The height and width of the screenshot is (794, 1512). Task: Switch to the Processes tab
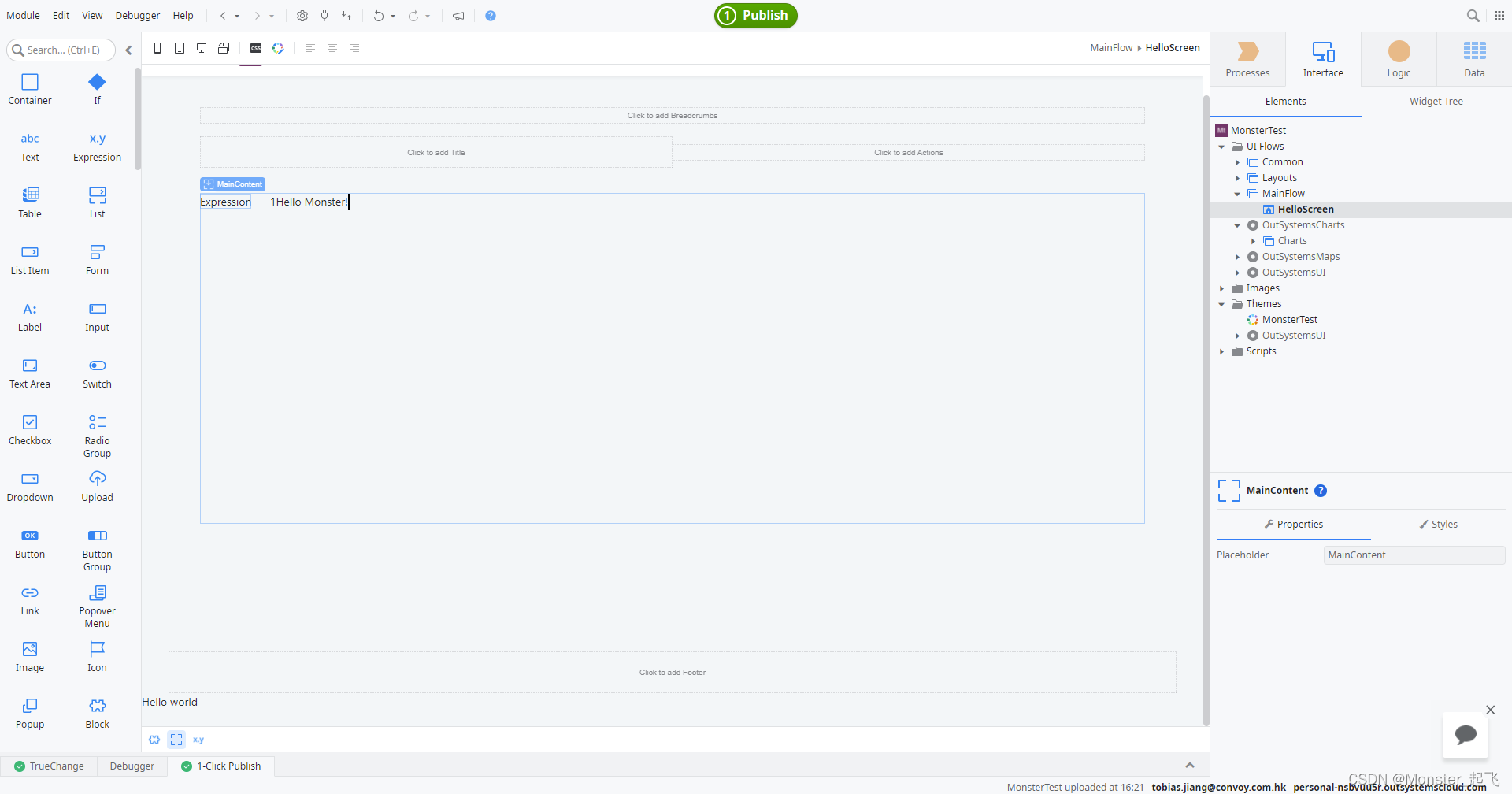(1247, 59)
